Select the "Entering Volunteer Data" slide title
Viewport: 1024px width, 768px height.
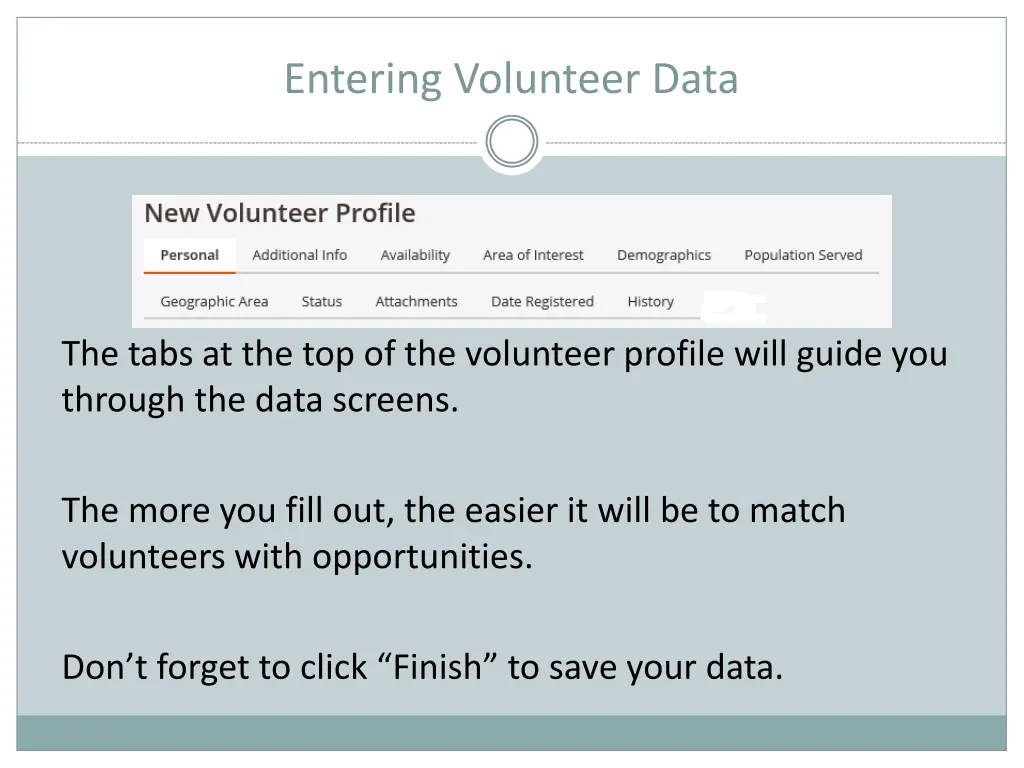pos(511,79)
